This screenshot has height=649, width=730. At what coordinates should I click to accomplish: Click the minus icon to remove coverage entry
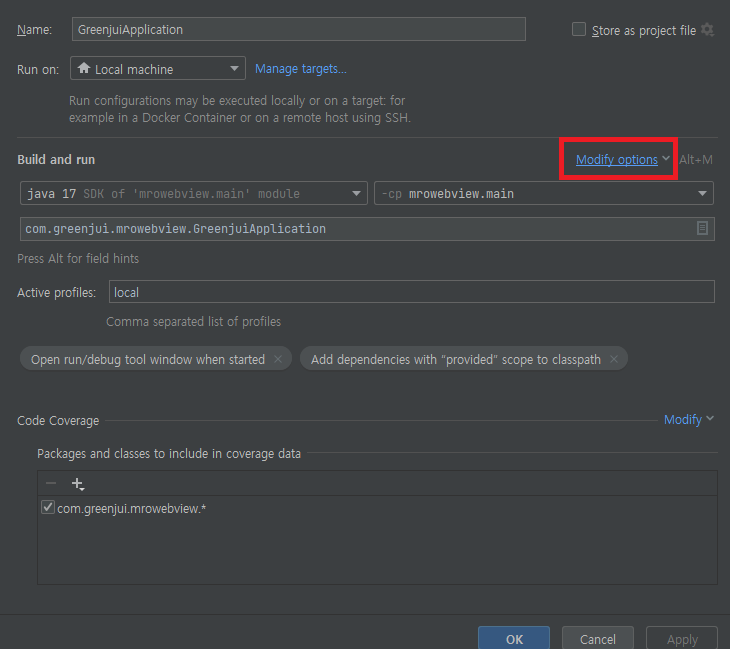click(51, 483)
